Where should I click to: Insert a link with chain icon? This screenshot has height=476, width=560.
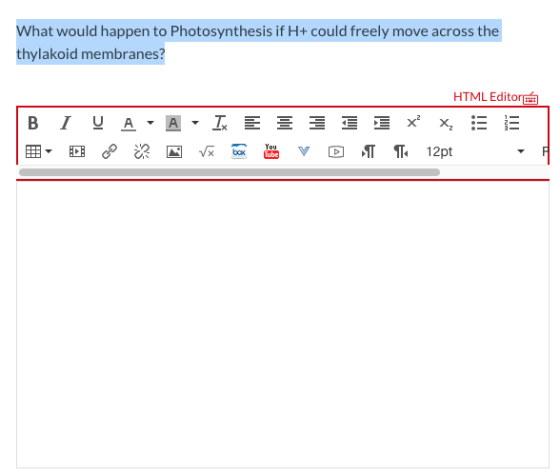(109, 152)
